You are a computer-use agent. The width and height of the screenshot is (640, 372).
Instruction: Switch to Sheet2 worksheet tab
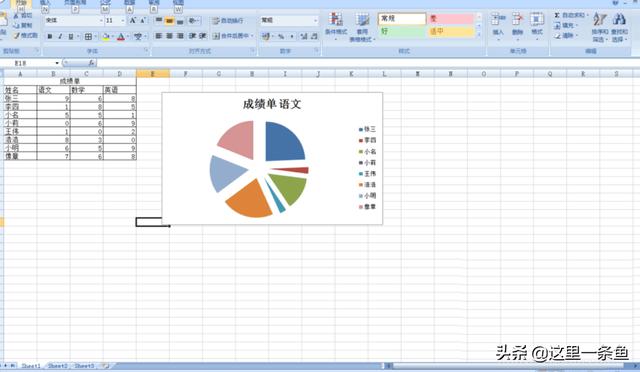(x=58, y=366)
